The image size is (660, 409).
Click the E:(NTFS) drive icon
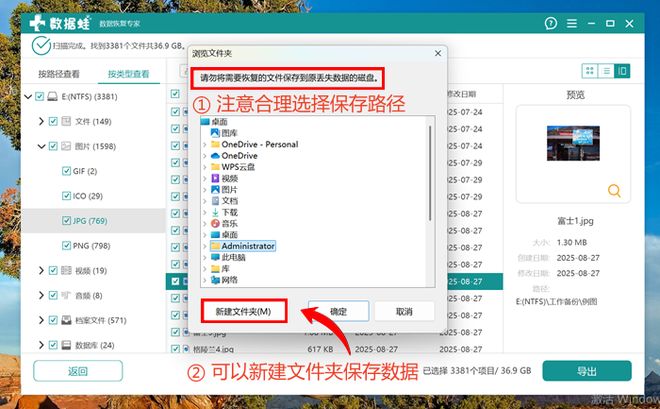[52, 97]
